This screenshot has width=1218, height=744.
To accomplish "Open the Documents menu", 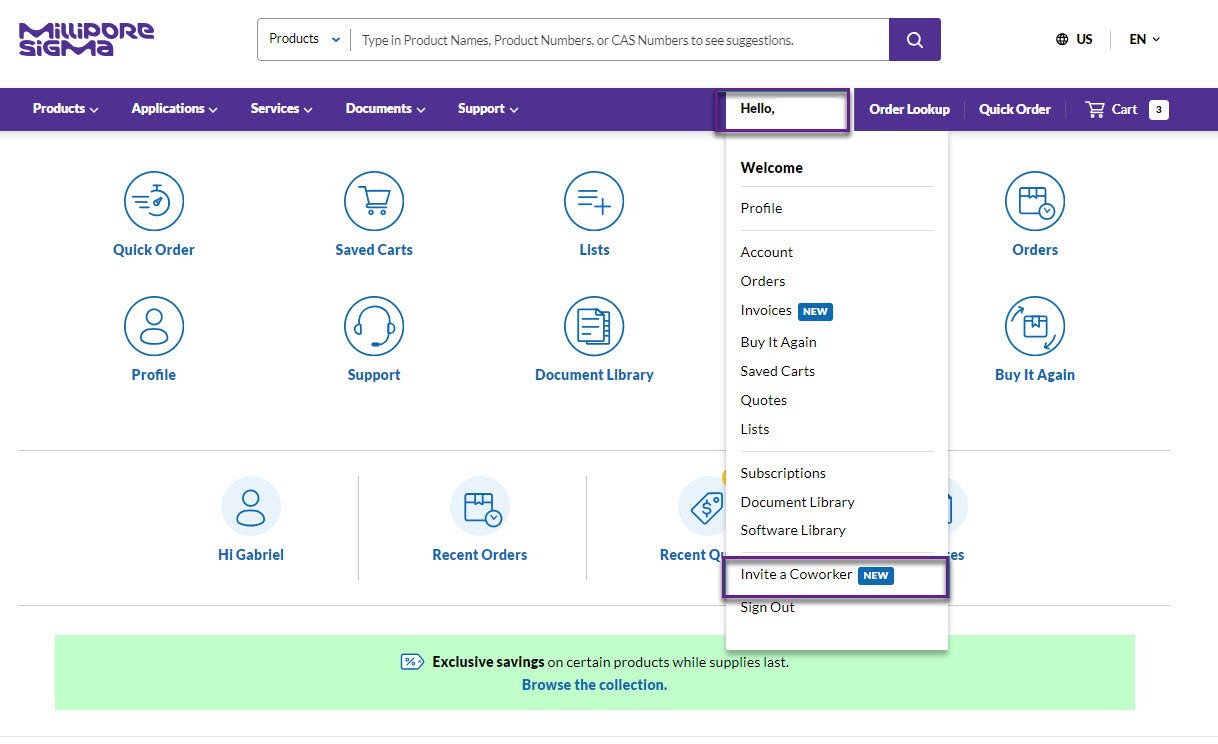I will tap(384, 108).
